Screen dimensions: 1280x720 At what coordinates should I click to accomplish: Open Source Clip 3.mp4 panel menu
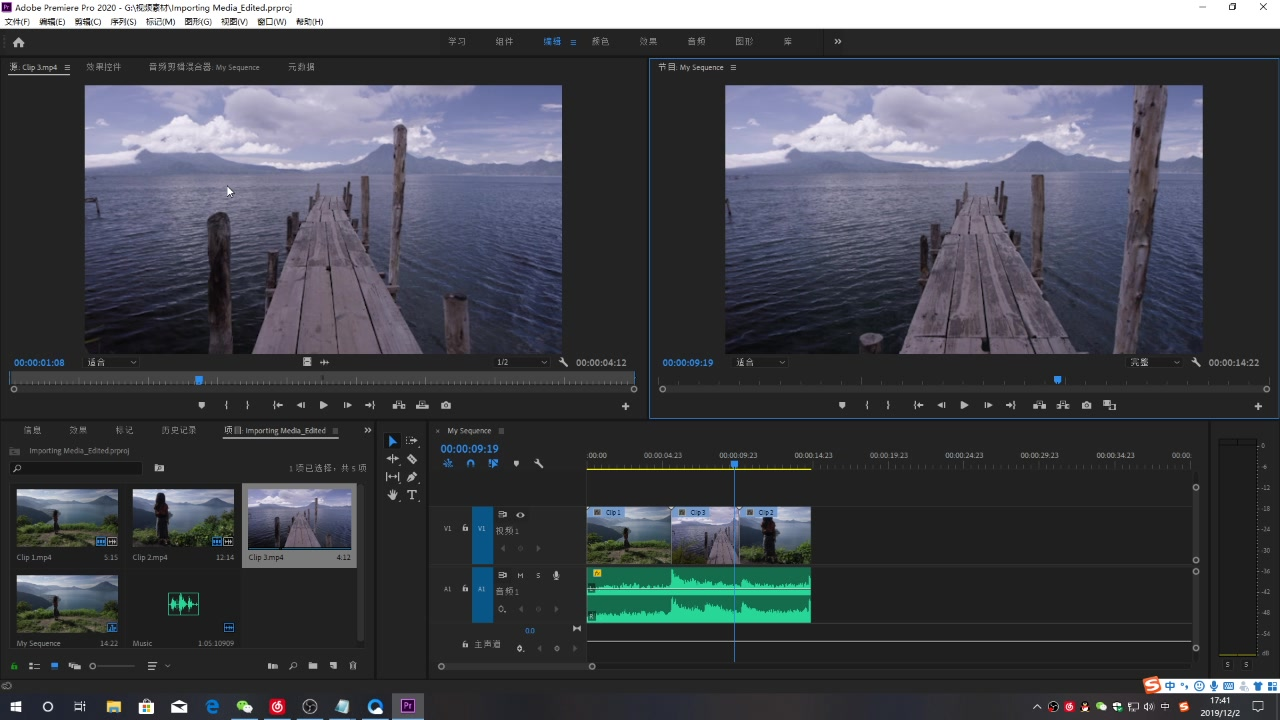tap(67, 67)
